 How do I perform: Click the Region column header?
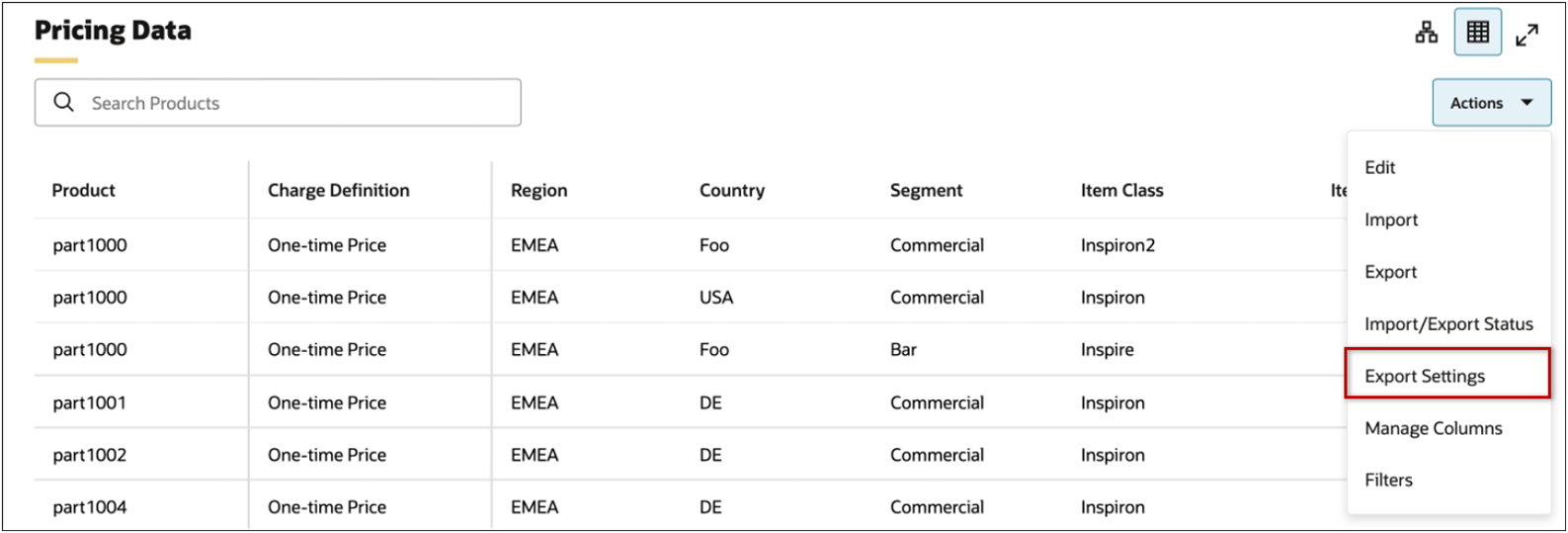coord(538,190)
